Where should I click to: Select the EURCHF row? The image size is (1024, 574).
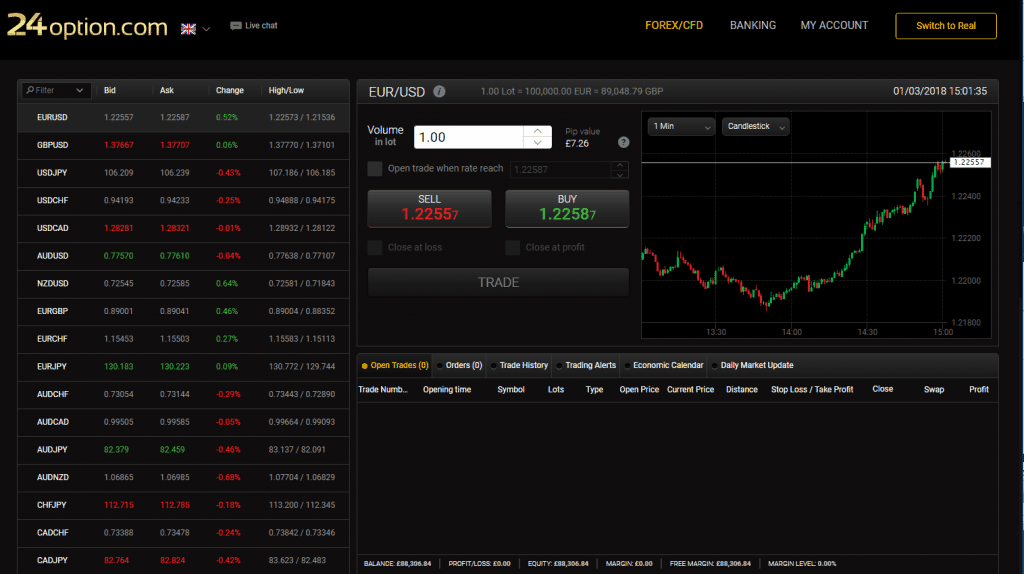[184, 339]
